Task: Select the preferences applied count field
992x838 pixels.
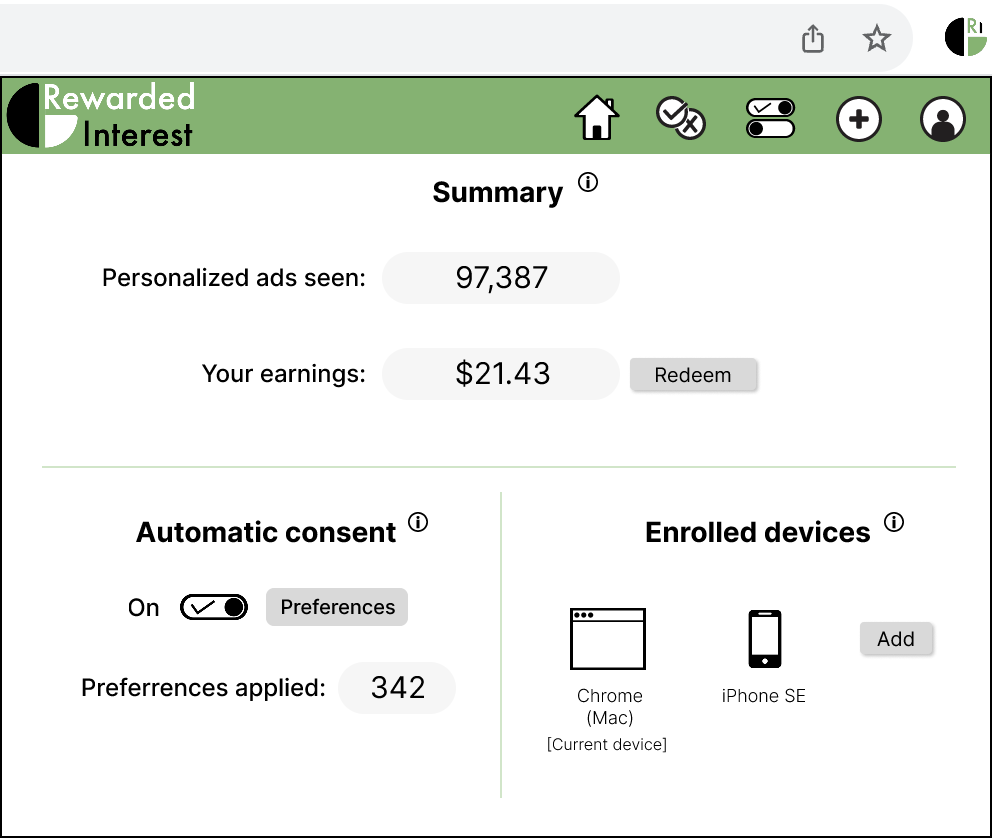Action: tap(397, 688)
